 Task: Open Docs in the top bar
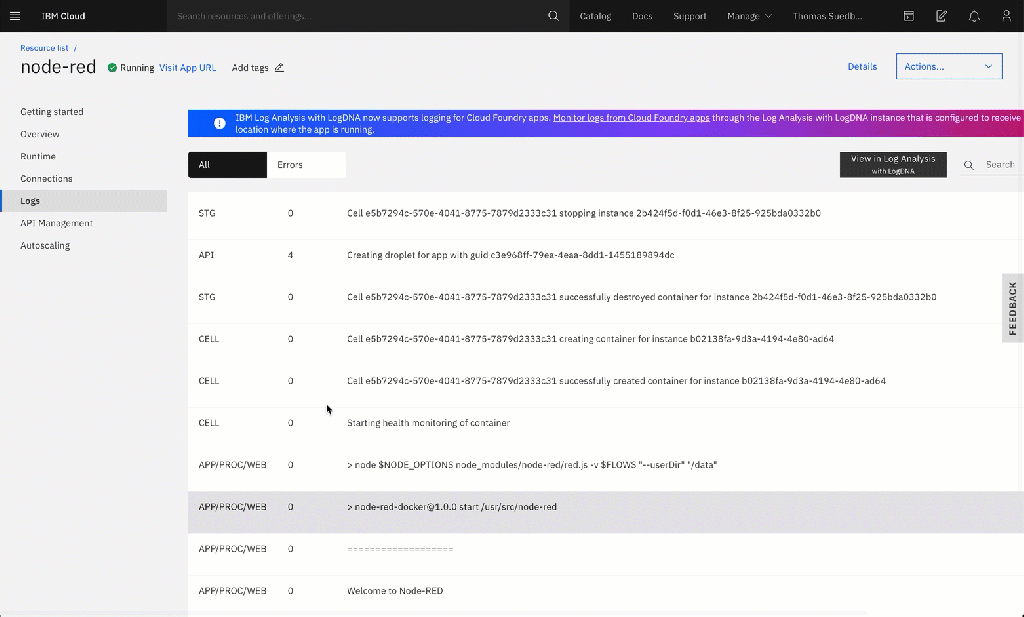click(642, 16)
